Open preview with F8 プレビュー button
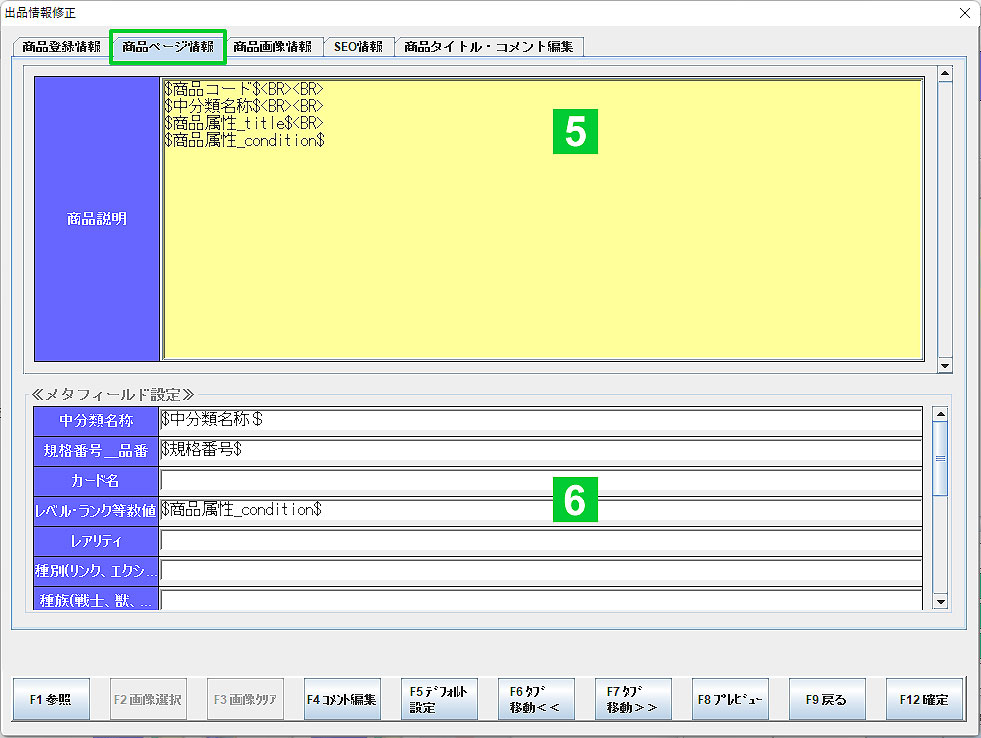The height and width of the screenshot is (738, 981). (x=730, y=700)
